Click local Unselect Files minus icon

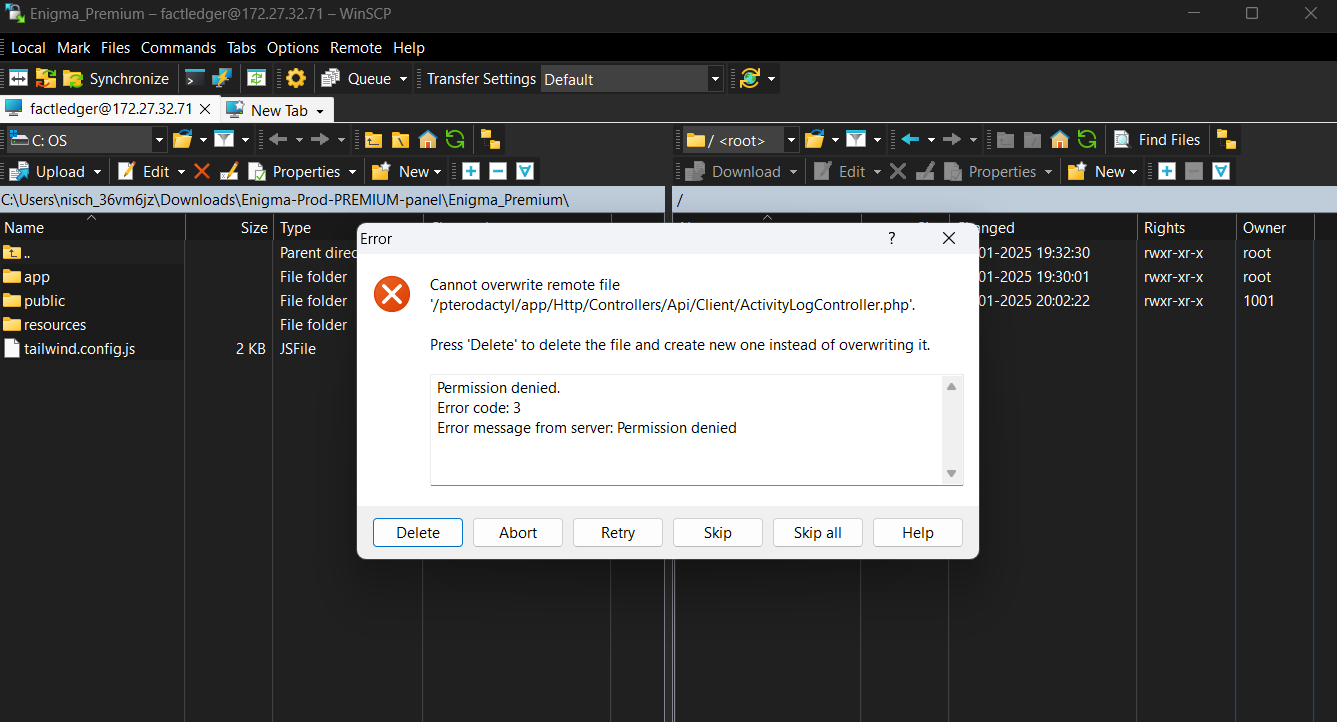tap(497, 171)
